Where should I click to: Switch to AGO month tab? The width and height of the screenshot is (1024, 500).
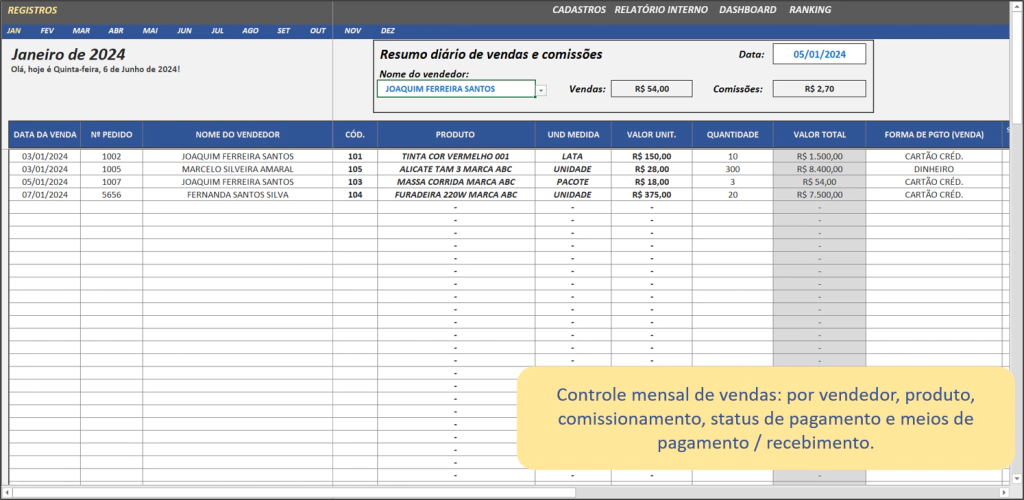click(250, 31)
